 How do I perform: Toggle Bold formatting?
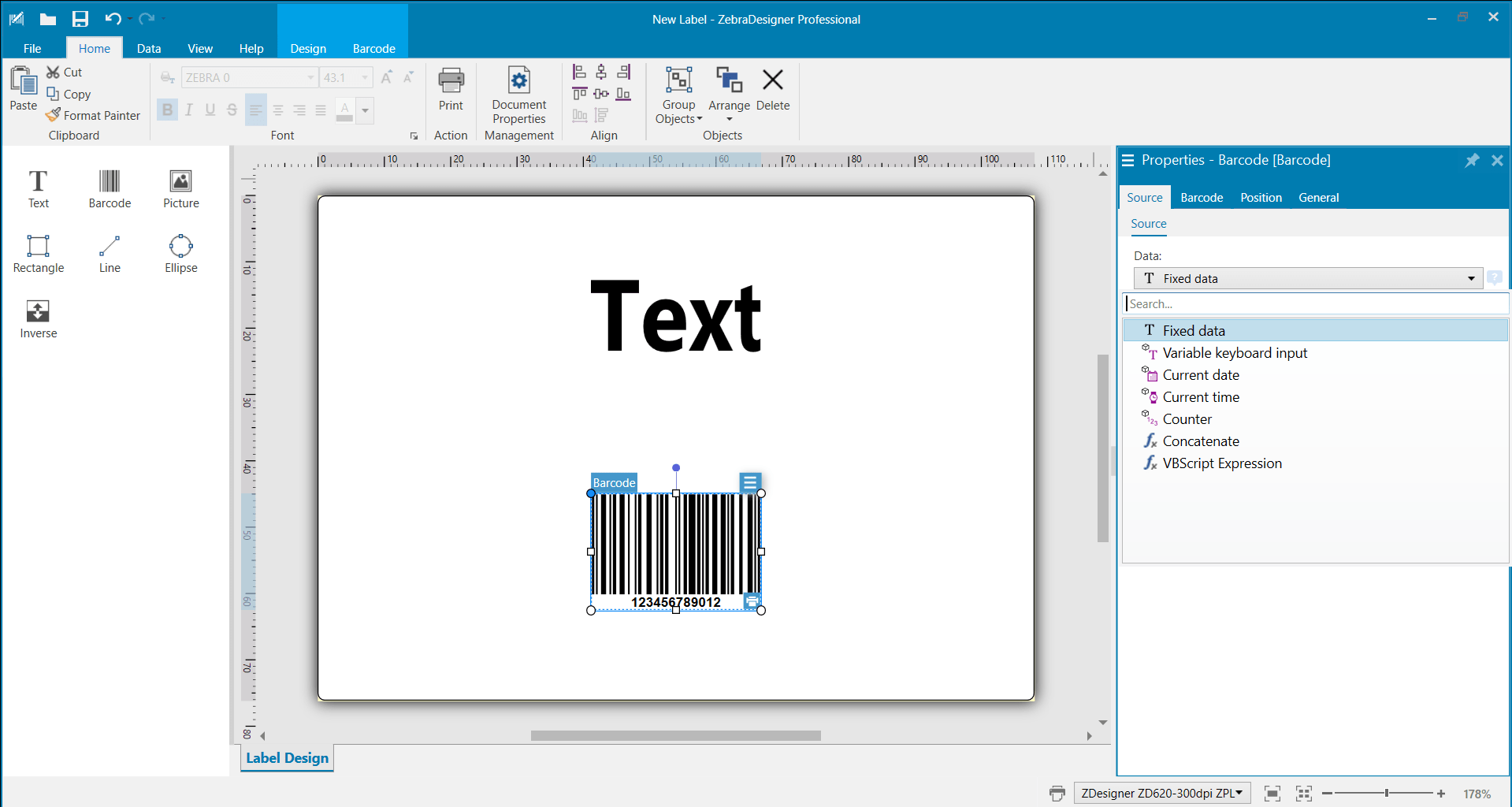pos(167,110)
